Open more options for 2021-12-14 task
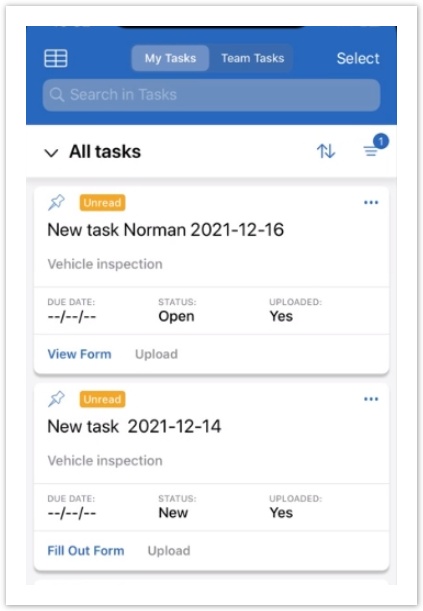423x611 pixels. click(371, 399)
